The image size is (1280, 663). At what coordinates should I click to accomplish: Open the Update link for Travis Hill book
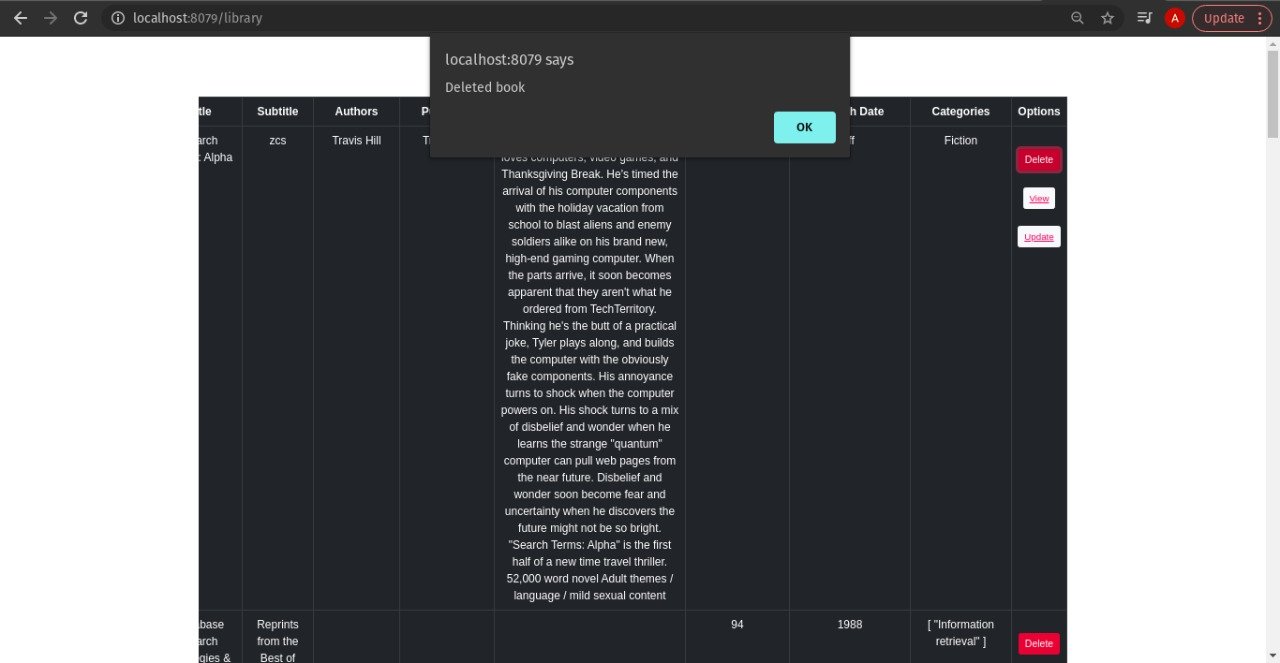click(1039, 236)
